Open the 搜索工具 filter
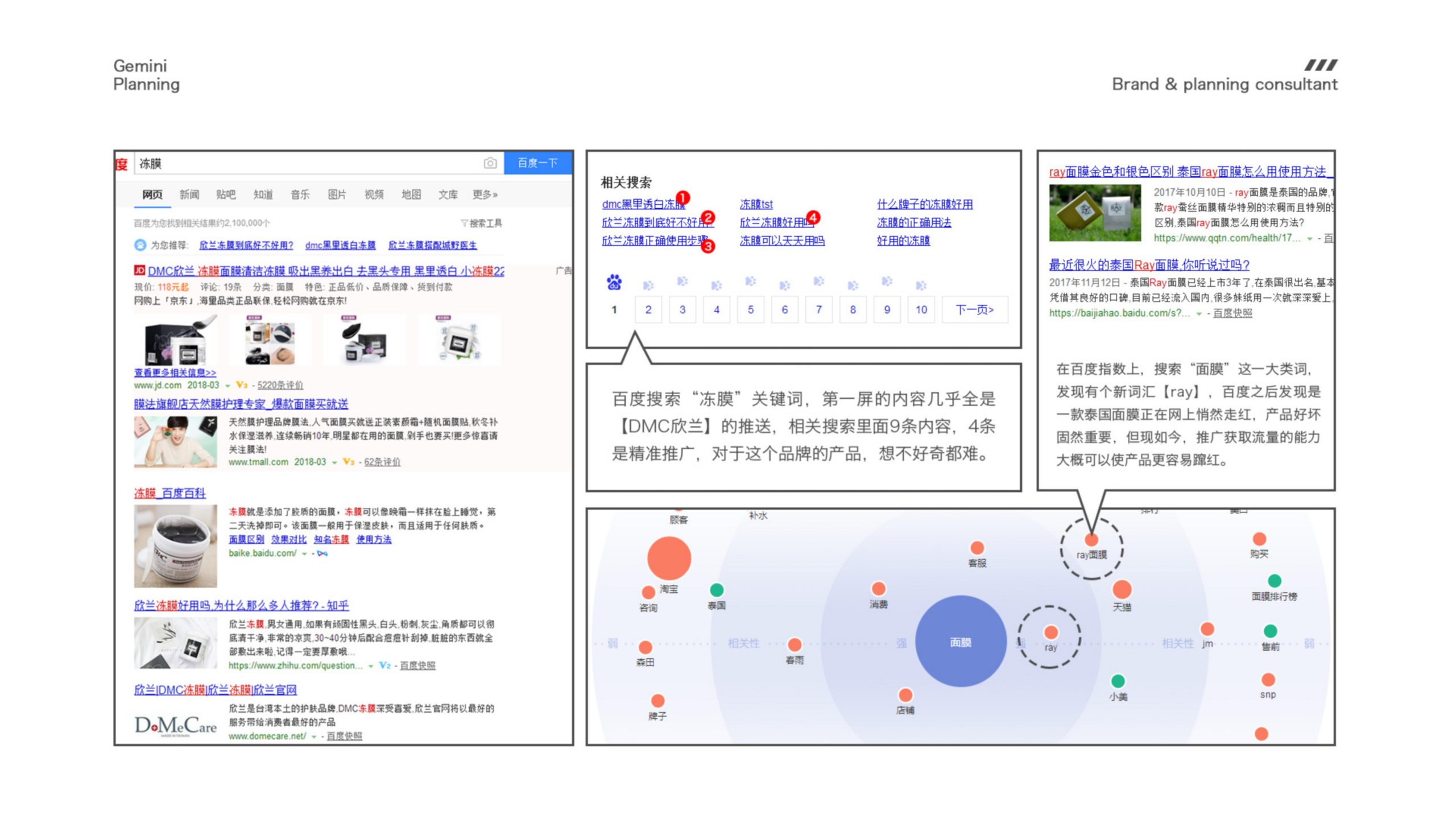The height and width of the screenshot is (819, 1456). coord(481,223)
